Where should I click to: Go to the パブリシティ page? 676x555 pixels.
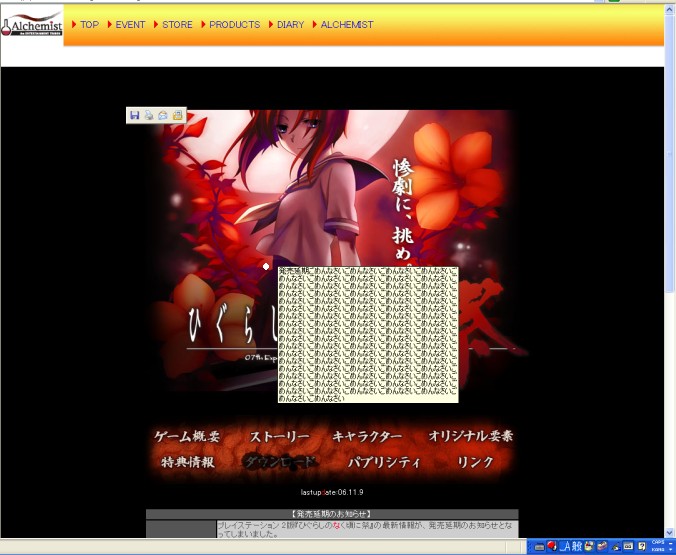(384, 462)
